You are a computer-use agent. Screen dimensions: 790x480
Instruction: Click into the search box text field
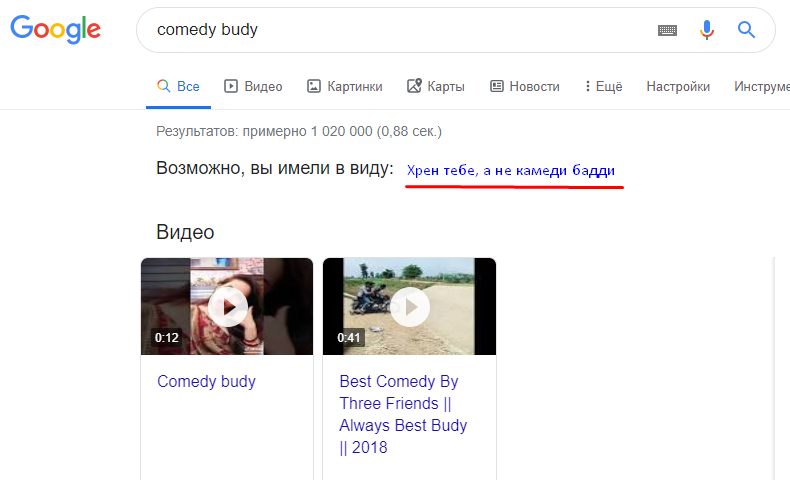pos(400,30)
